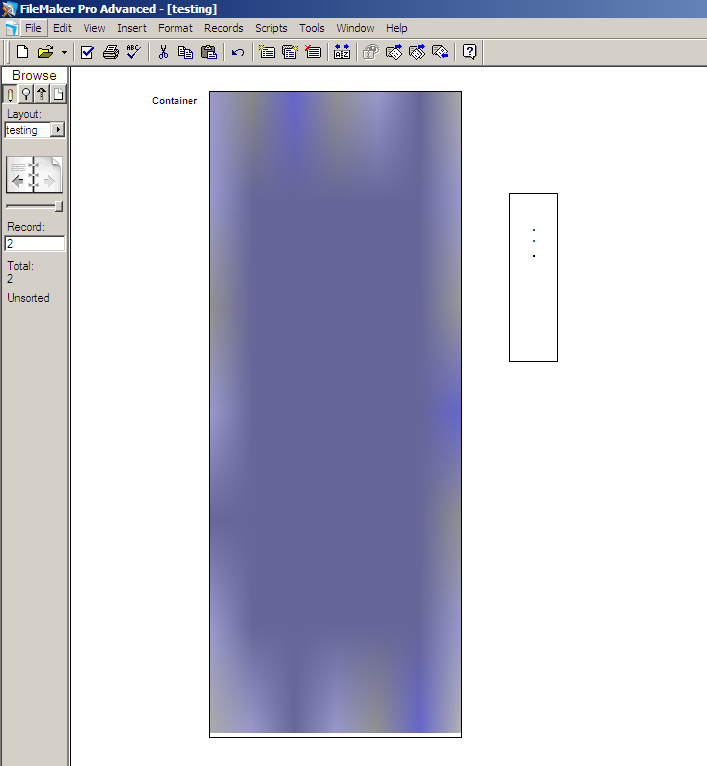This screenshot has height=766, width=707.
Task: Open the Scripts menu
Action: (x=271, y=28)
